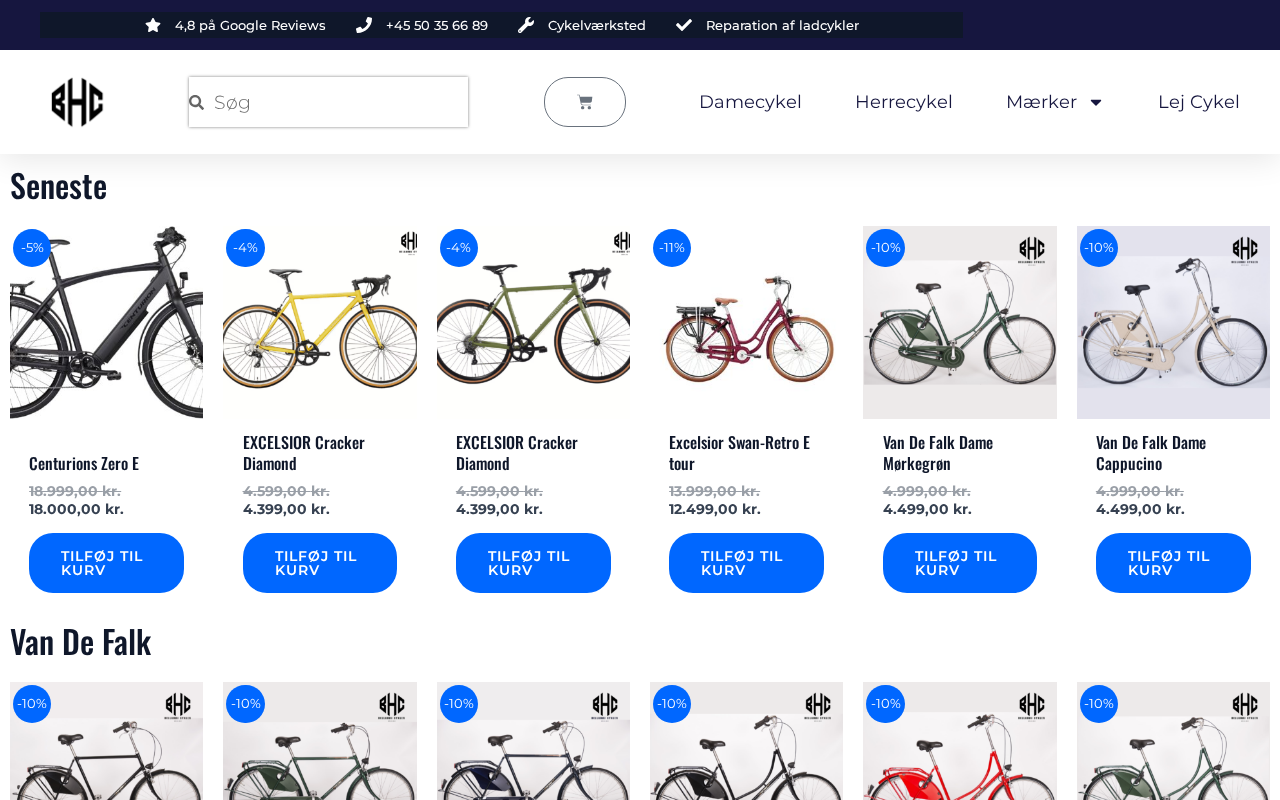The image size is (1280, 800).
Task: Add Centurions Zero E to cart
Action: 106,563
